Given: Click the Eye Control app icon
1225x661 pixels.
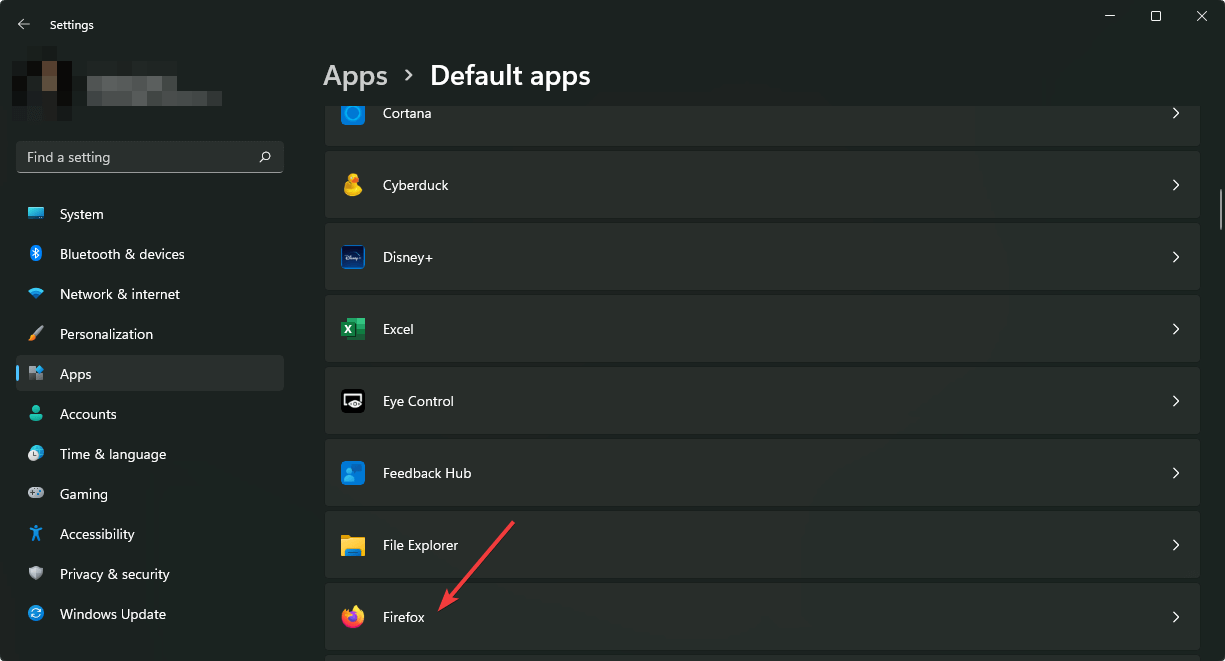Looking at the screenshot, I should tap(353, 401).
